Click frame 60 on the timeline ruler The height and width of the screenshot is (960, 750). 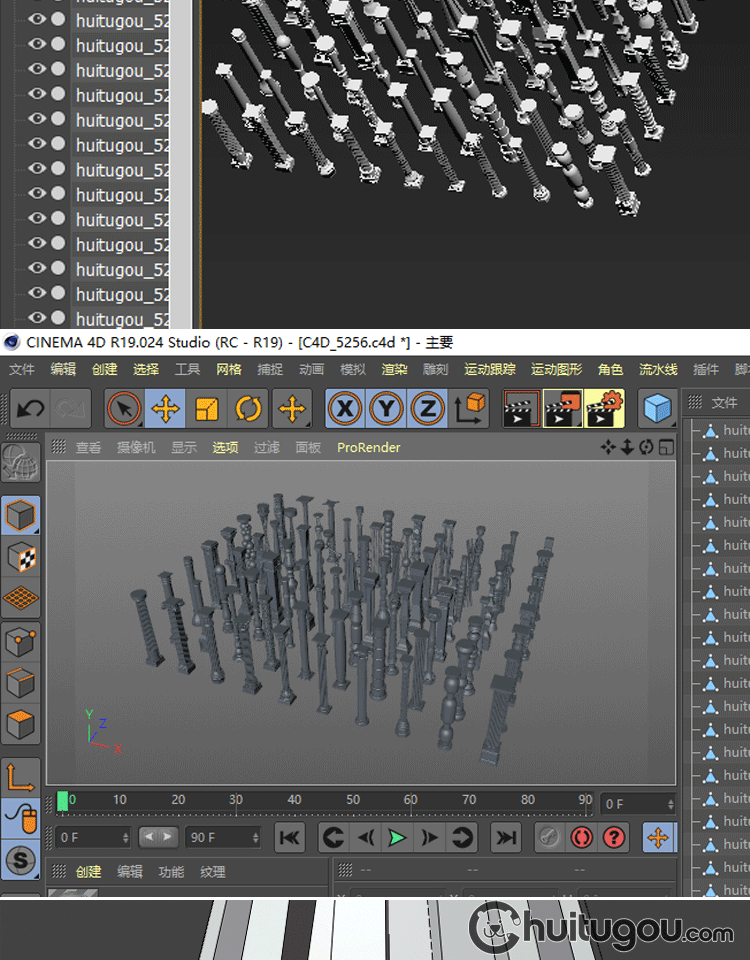pos(411,800)
